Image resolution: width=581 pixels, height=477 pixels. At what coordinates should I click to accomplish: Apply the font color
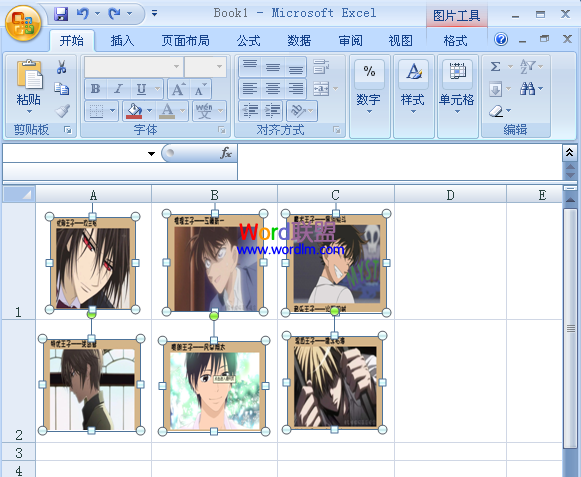(167, 111)
